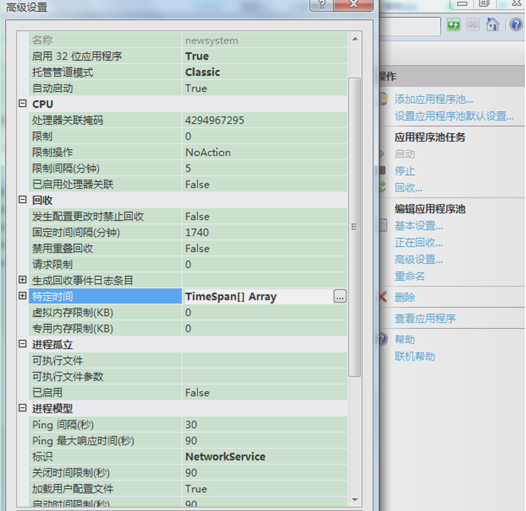Viewport: 526px width, 511px height.
Task: Select the 限制操作 NoAction value
Action: (208, 152)
